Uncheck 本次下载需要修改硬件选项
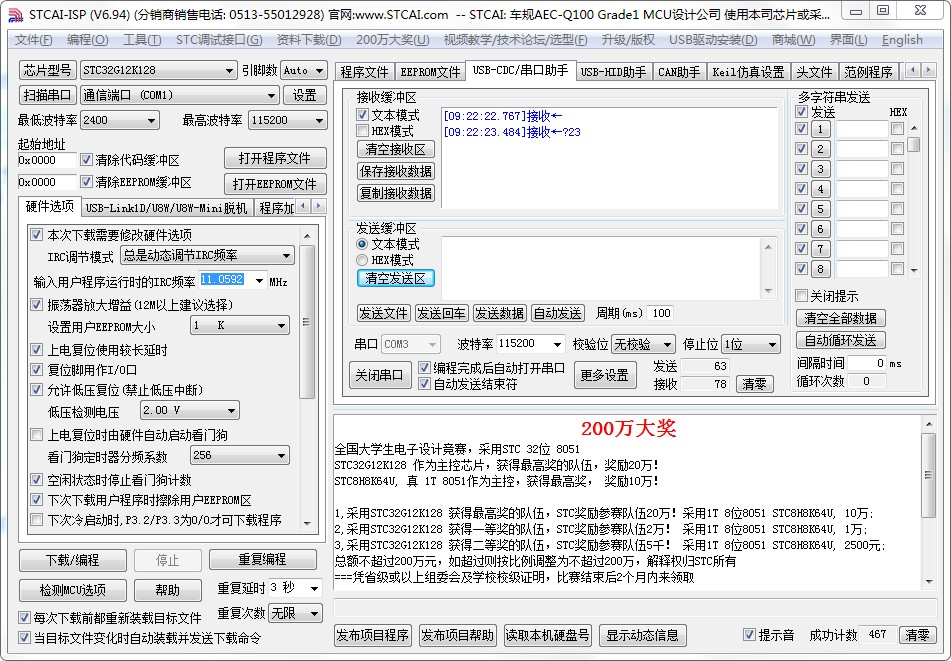This screenshot has height=661, width=951. [x=36, y=235]
